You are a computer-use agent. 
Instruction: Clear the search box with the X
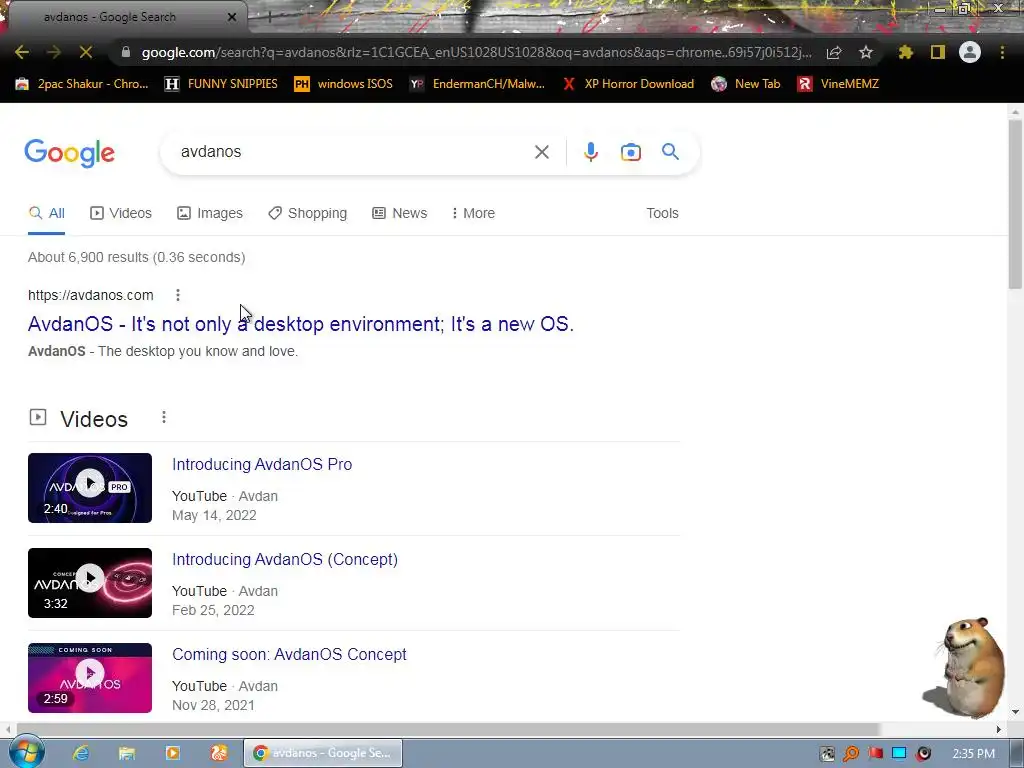coord(541,152)
